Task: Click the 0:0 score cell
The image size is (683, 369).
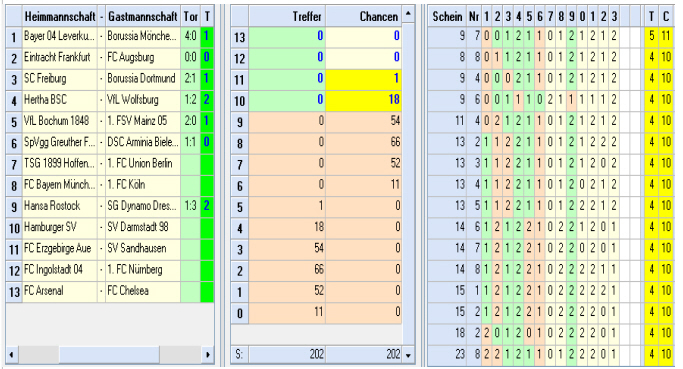Action: point(190,58)
